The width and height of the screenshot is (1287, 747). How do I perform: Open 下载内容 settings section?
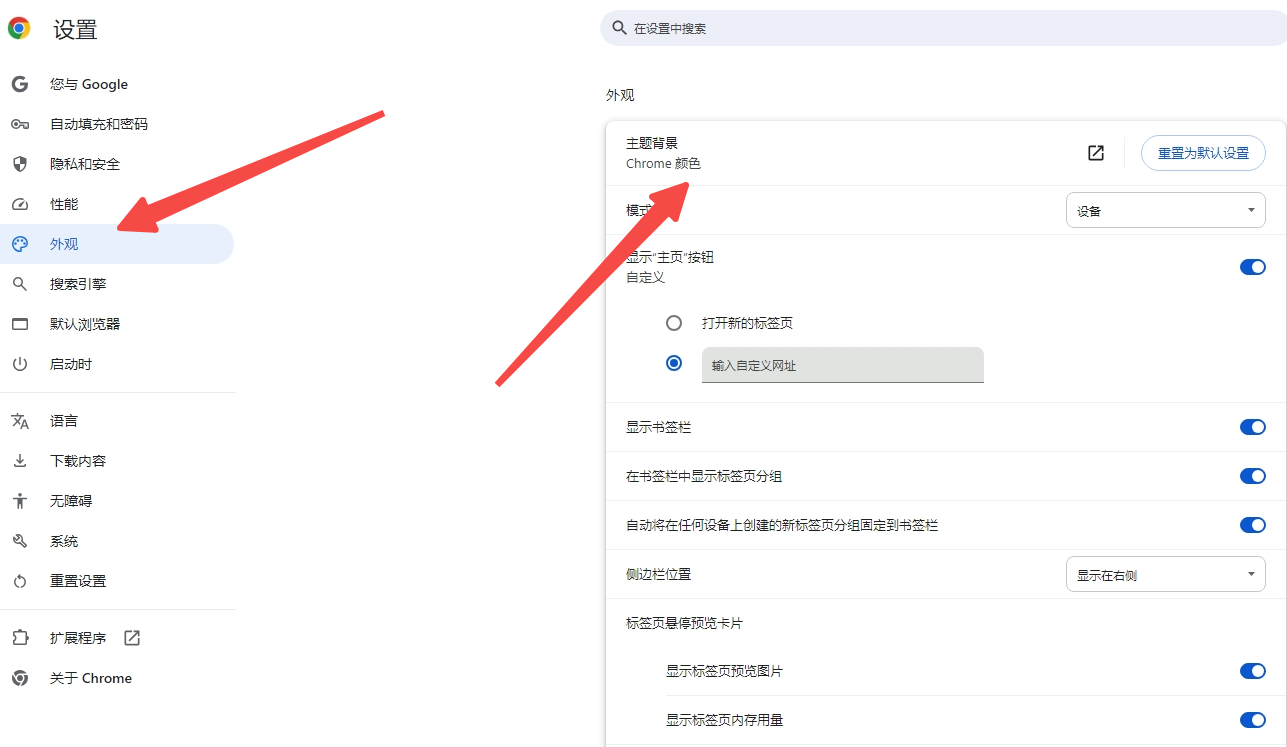coord(117,461)
